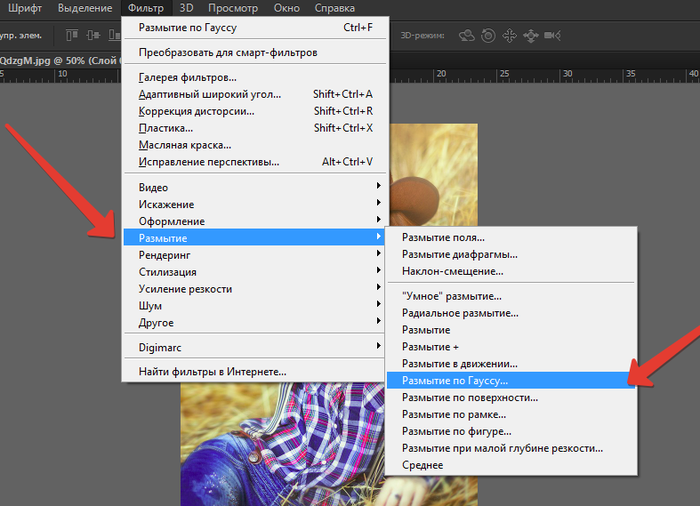Viewport: 700px width, 506px height.
Task: Choose Преобразовать для смарт-фильтров
Action: 255,53
